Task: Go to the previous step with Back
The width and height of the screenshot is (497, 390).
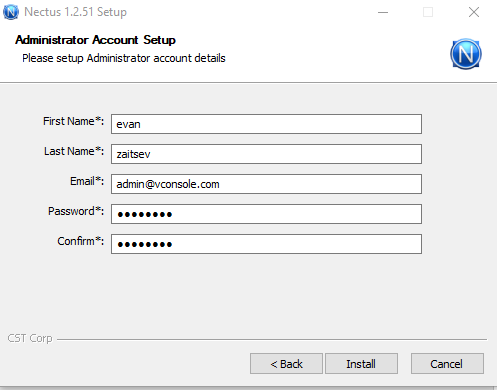Action: pos(286,364)
